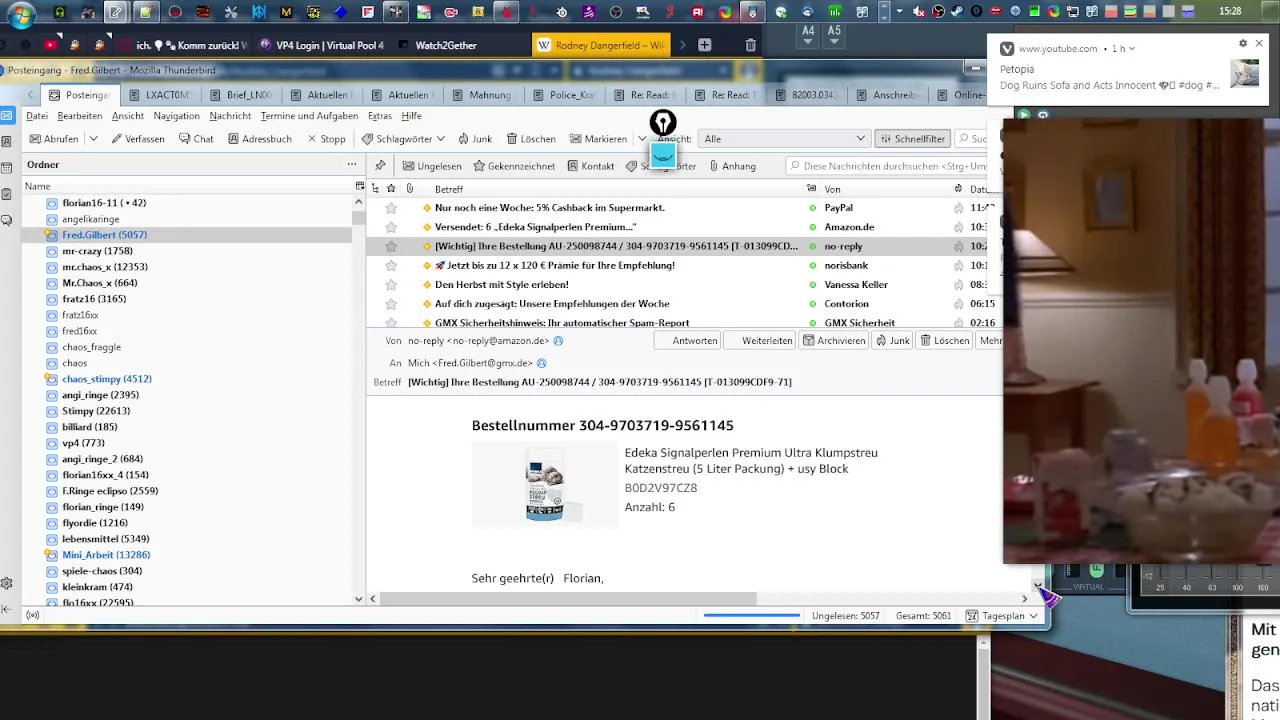Click the pin icon to keep filters applied
The width and height of the screenshot is (1280, 720).
point(380,166)
